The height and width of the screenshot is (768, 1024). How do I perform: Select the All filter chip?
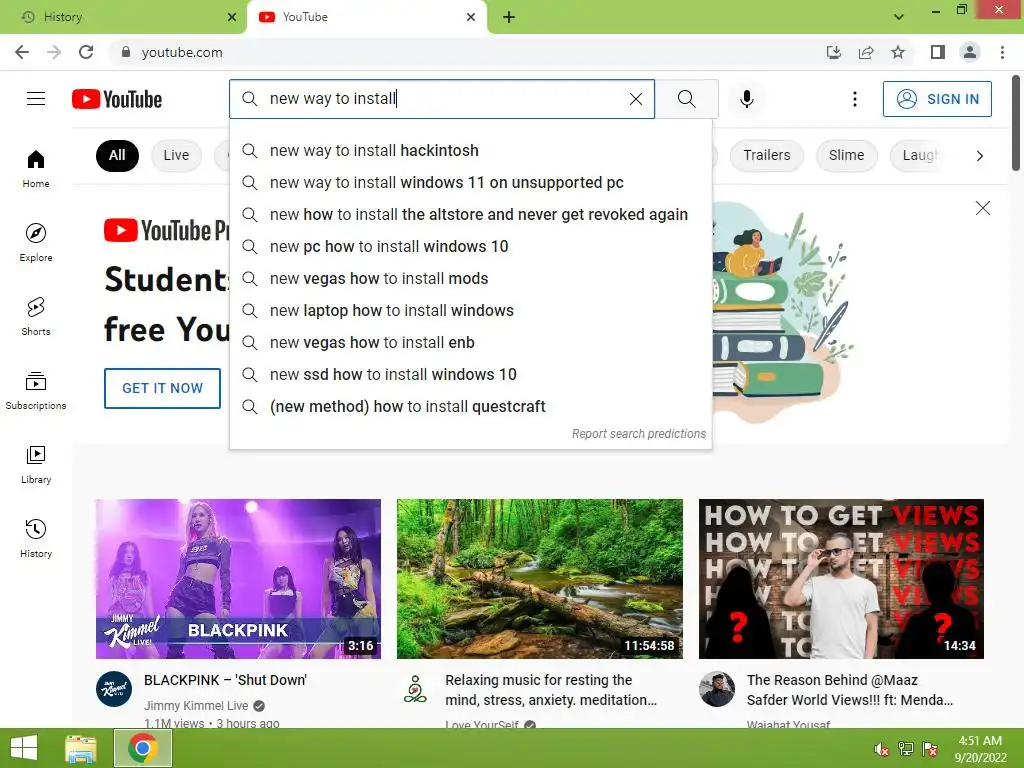pyautogui.click(x=117, y=155)
